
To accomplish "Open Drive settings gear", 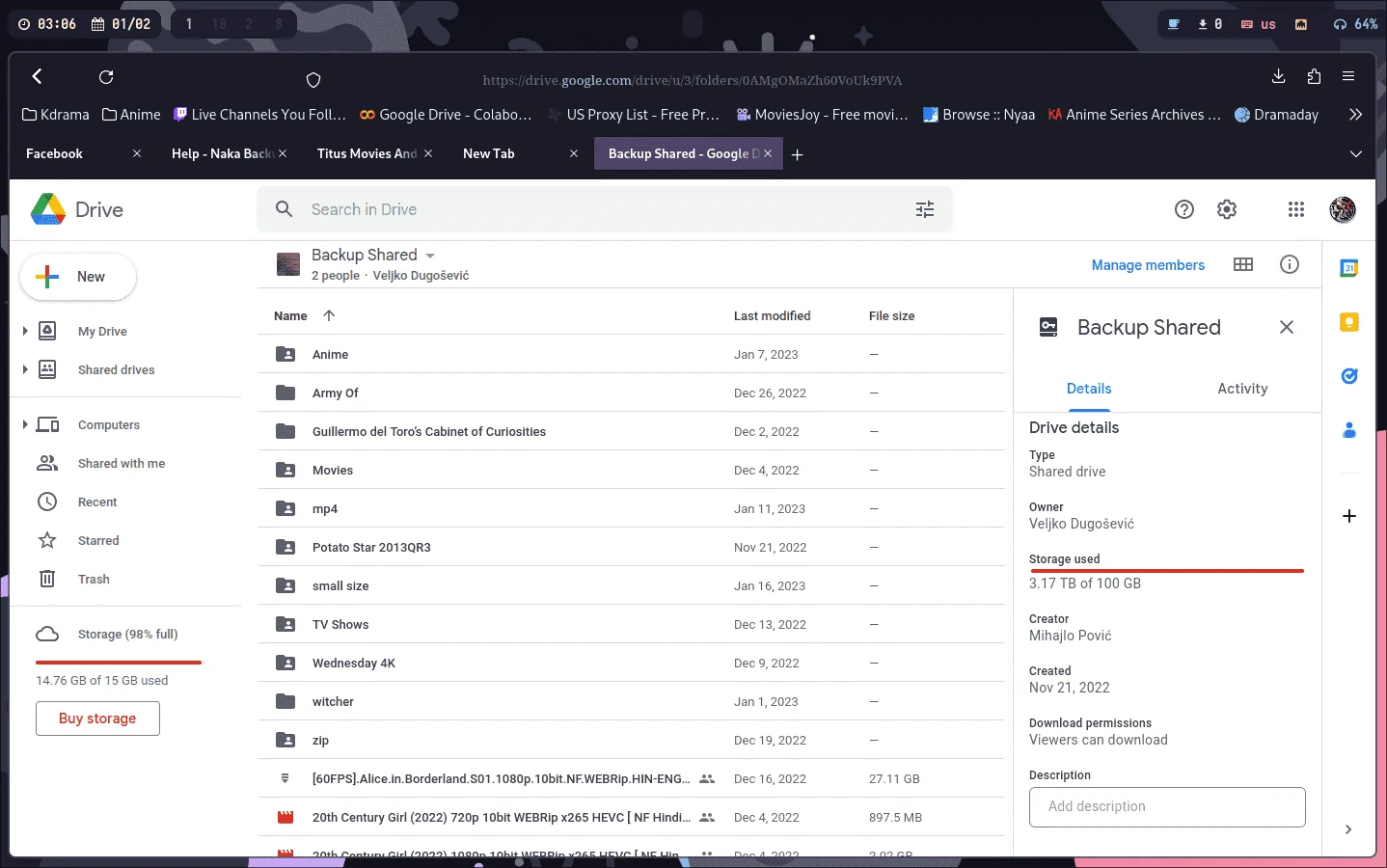I will tap(1227, 209).
